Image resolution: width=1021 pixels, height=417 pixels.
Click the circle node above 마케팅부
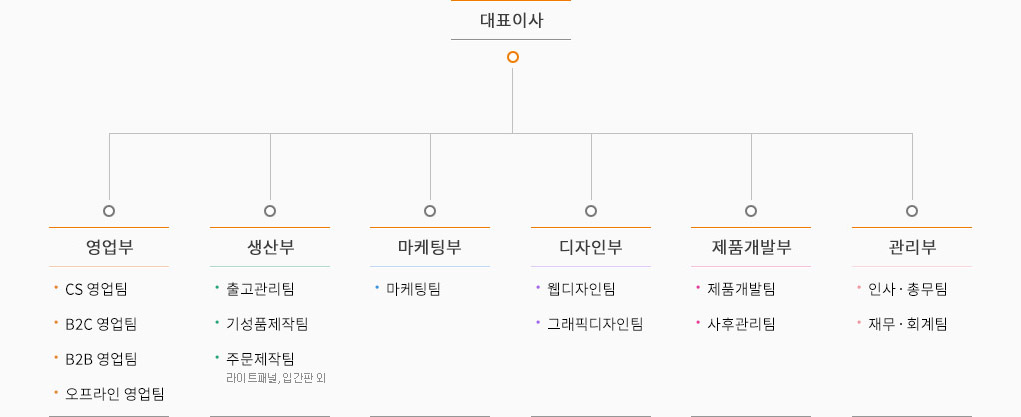click(430, 211)
